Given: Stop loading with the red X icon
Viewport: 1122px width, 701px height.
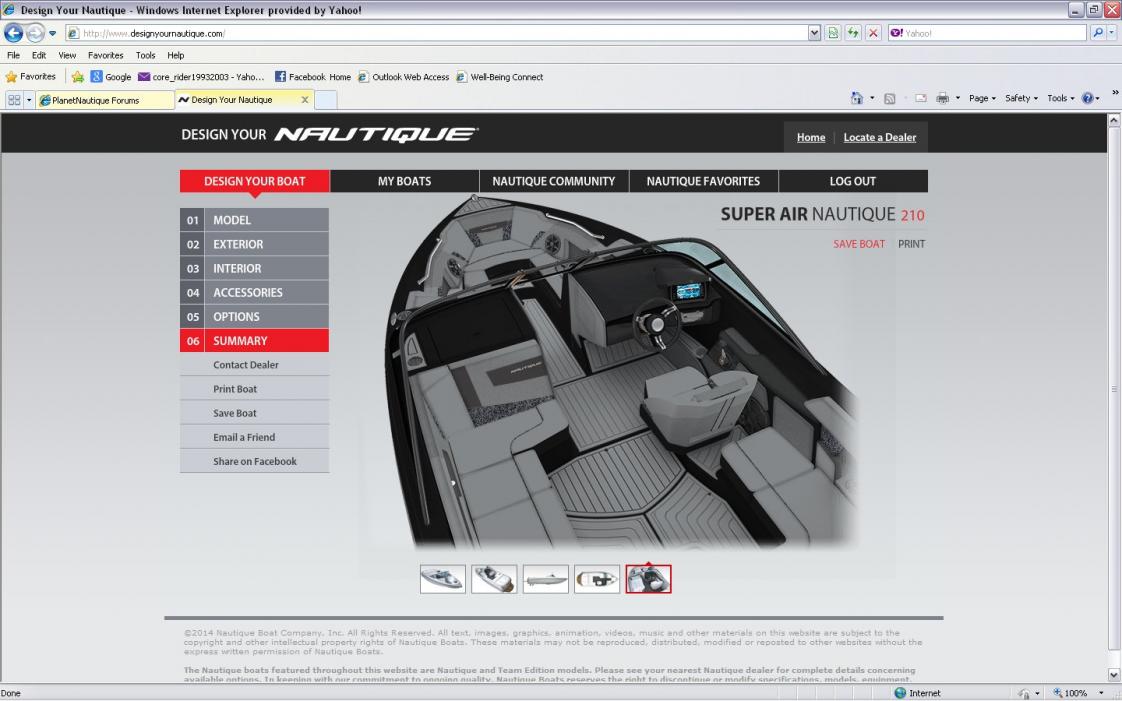Looking at the screenshot, I should (x=873, y=33).
